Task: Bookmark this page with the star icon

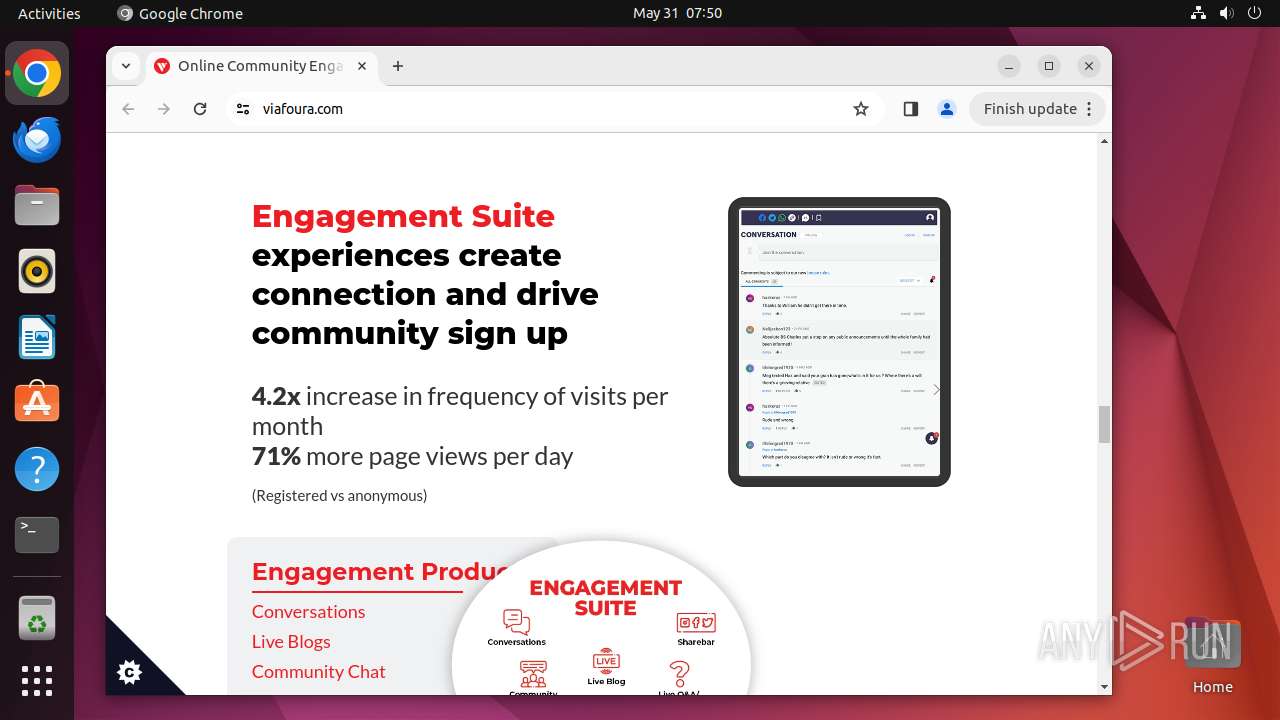Action: [x=861, y=109]
